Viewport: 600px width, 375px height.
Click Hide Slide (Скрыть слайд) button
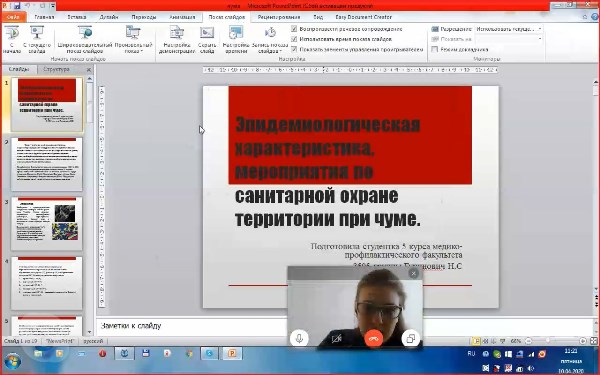click(207, 39)
